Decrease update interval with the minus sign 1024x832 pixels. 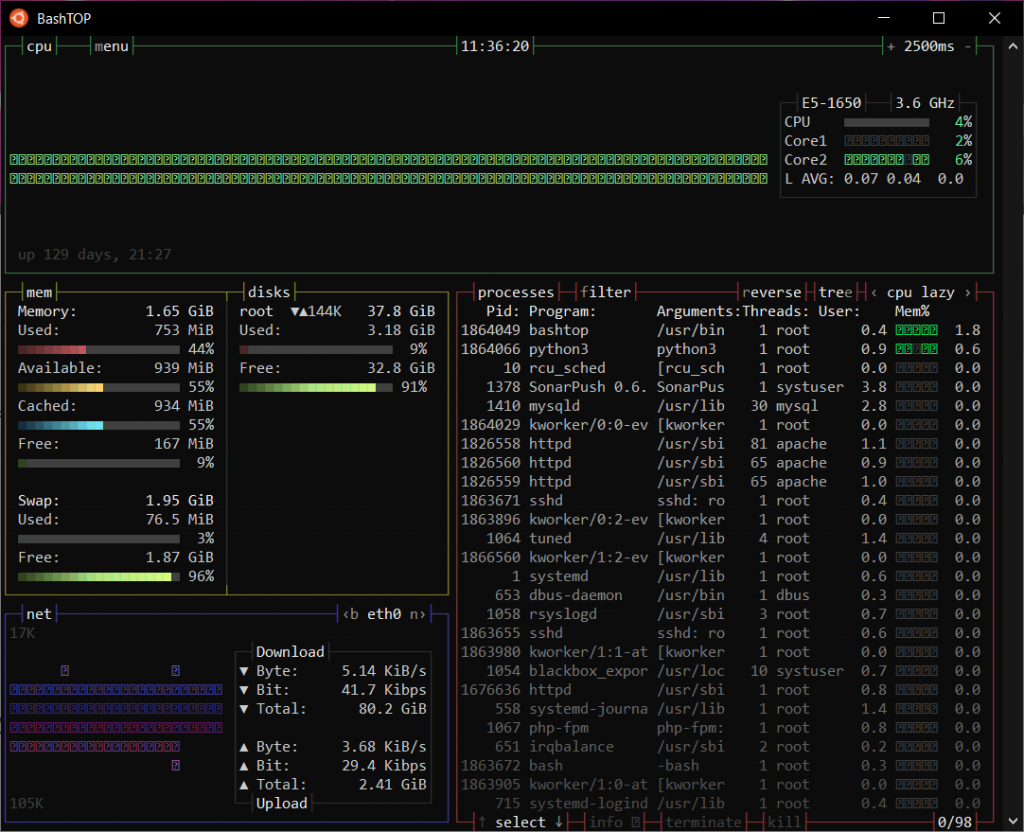point(968,46)
